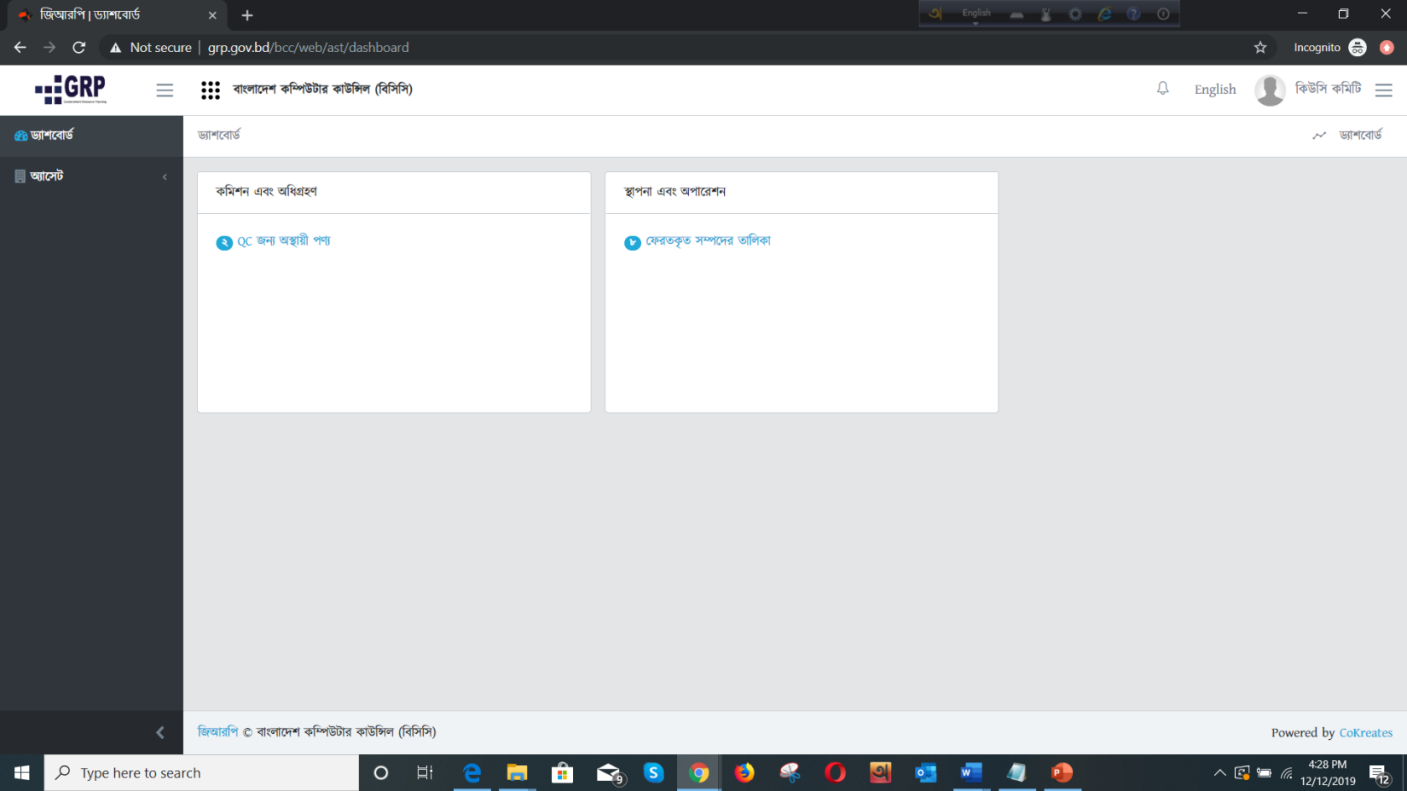Collapse sidebar using the bottom arrow
The image size is (1407, 791).
(160, 733)
